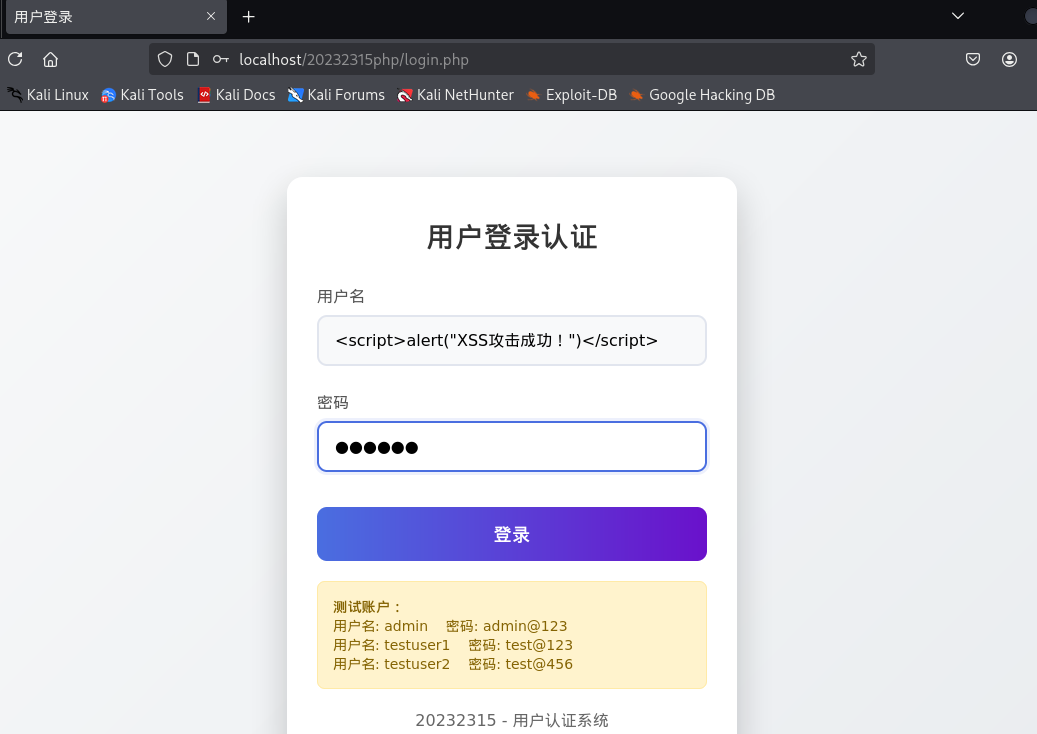The width and height of the screenshot is (1037, 734).
Task: Open the Kali Tools bookmark
Action: 142,95
